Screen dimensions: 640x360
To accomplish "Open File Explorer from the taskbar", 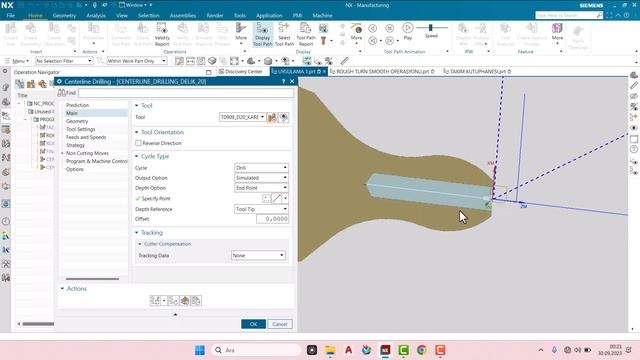I will click(x=330, y=350).
